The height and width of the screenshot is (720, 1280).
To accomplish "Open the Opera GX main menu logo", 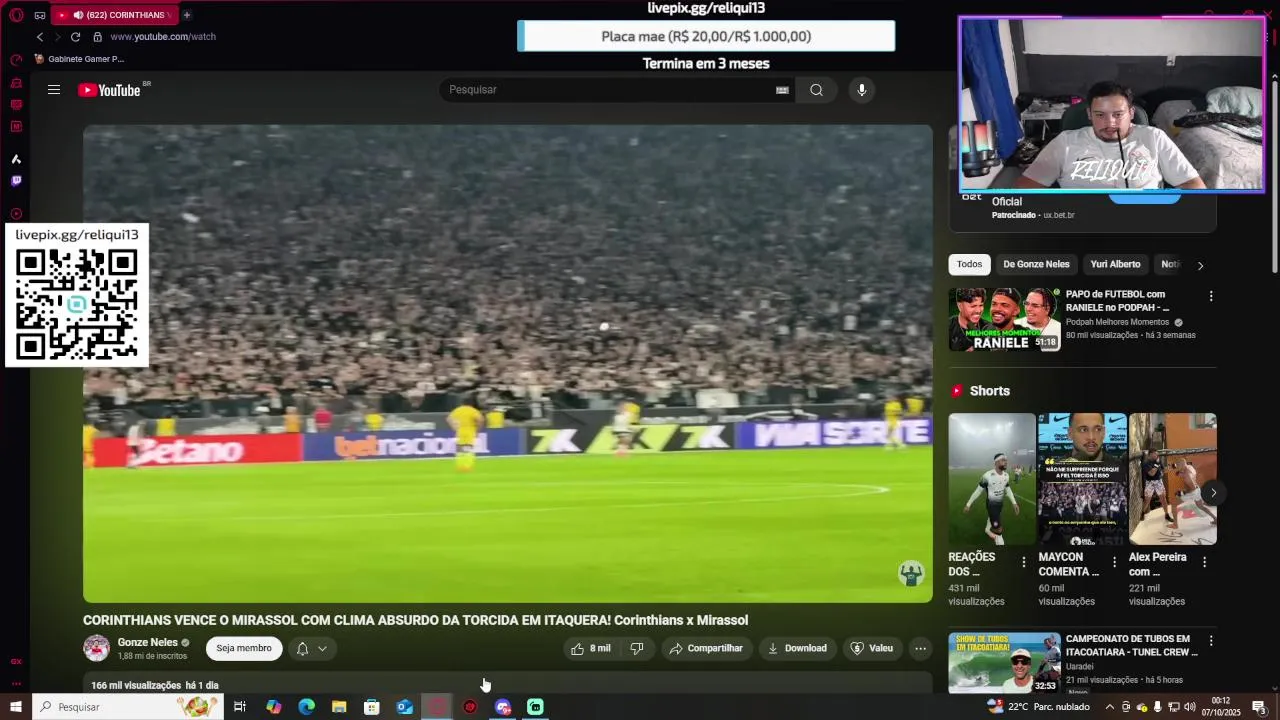I will tap(16, 15).
